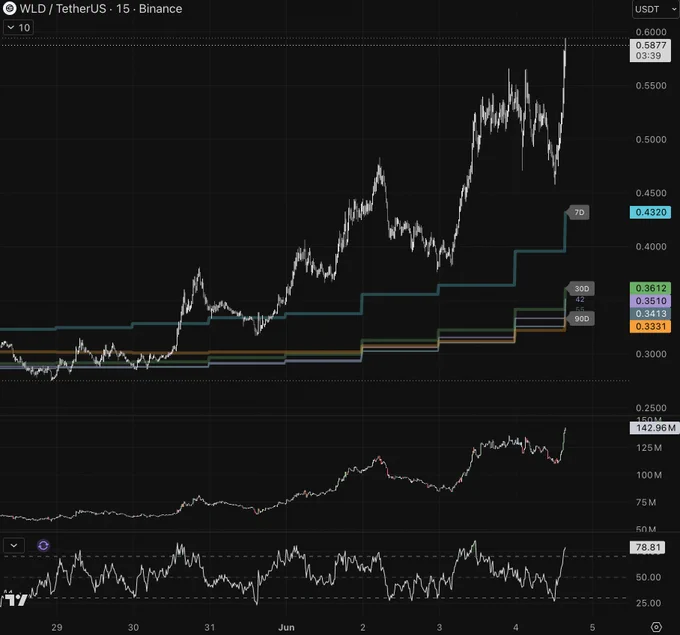Select the 7D line label tag
This screenshot has height=635, width=680.
click(579, 213)
